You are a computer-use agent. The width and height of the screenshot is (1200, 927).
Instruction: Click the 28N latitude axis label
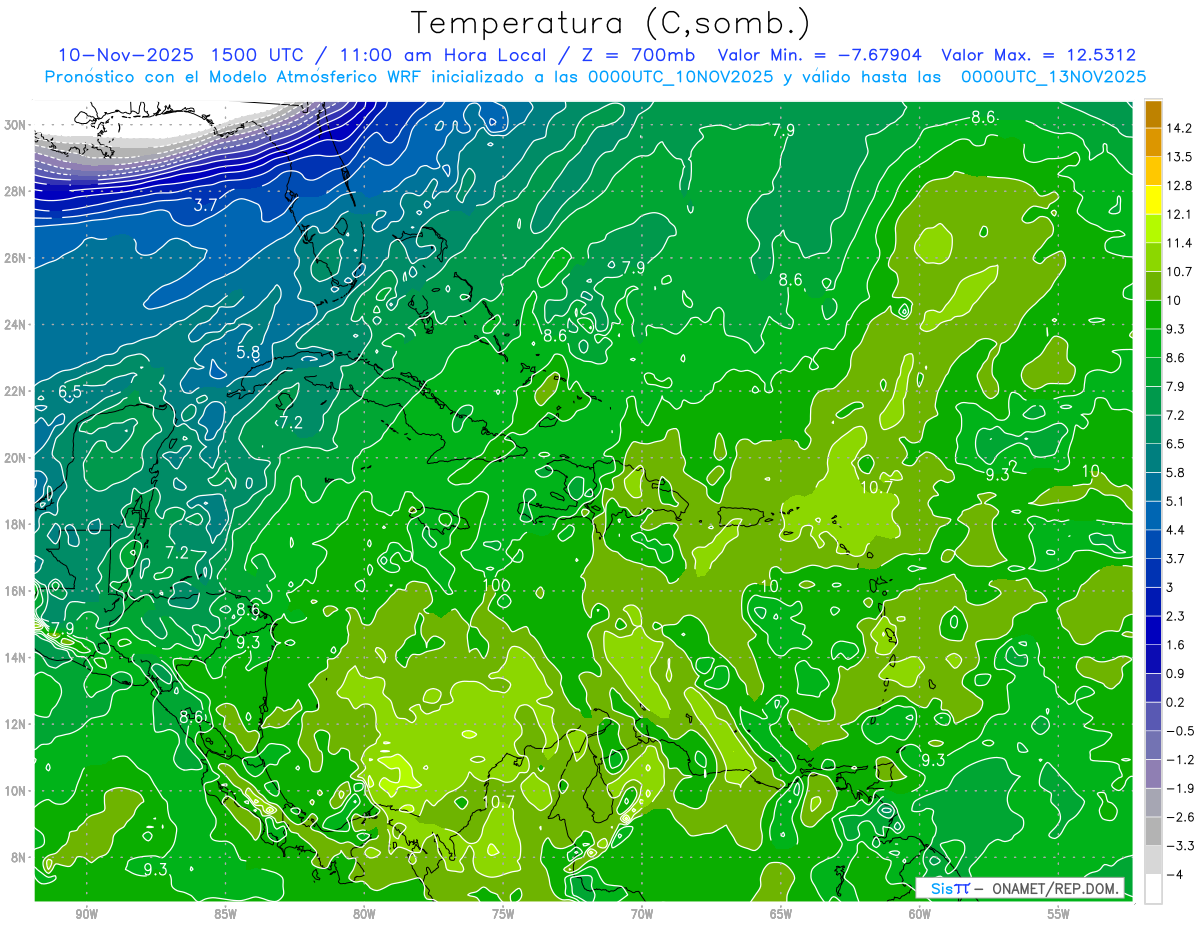(15, 191)
